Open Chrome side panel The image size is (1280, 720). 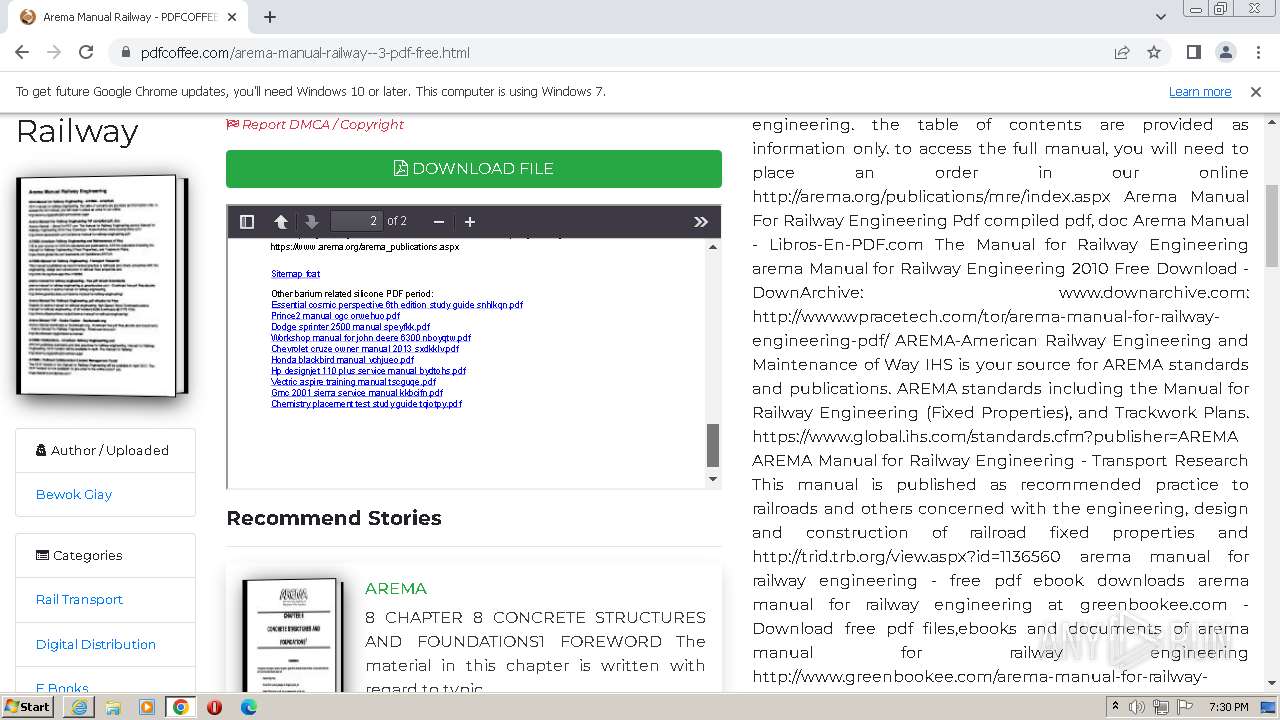(1193, 52)
